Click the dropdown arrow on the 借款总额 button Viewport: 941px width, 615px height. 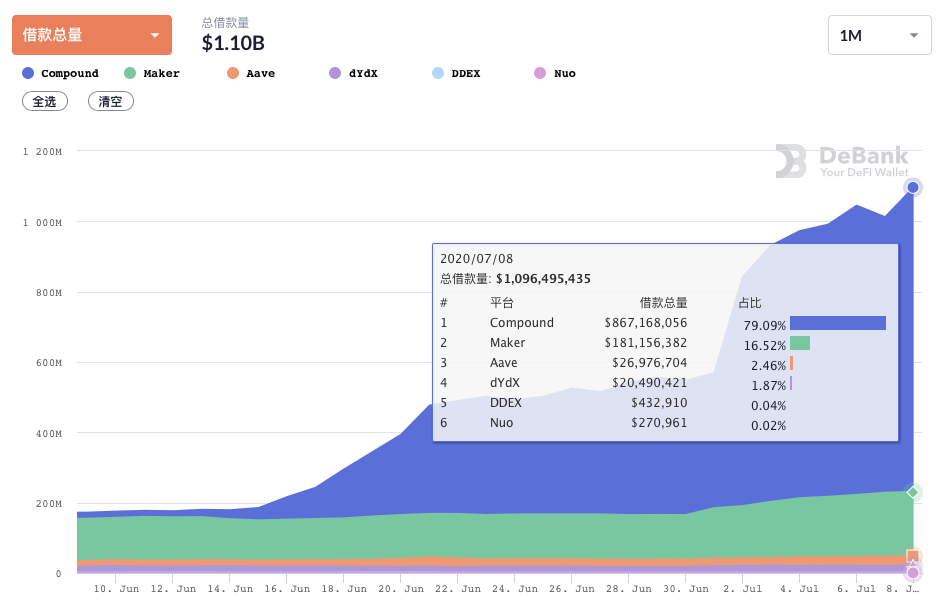coord(157,34)
